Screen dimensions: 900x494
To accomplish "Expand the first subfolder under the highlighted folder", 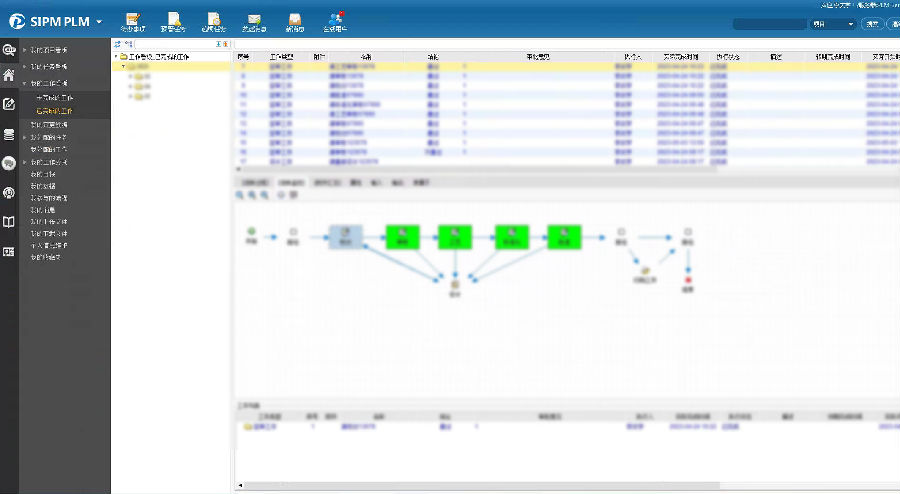I will 131,76.
